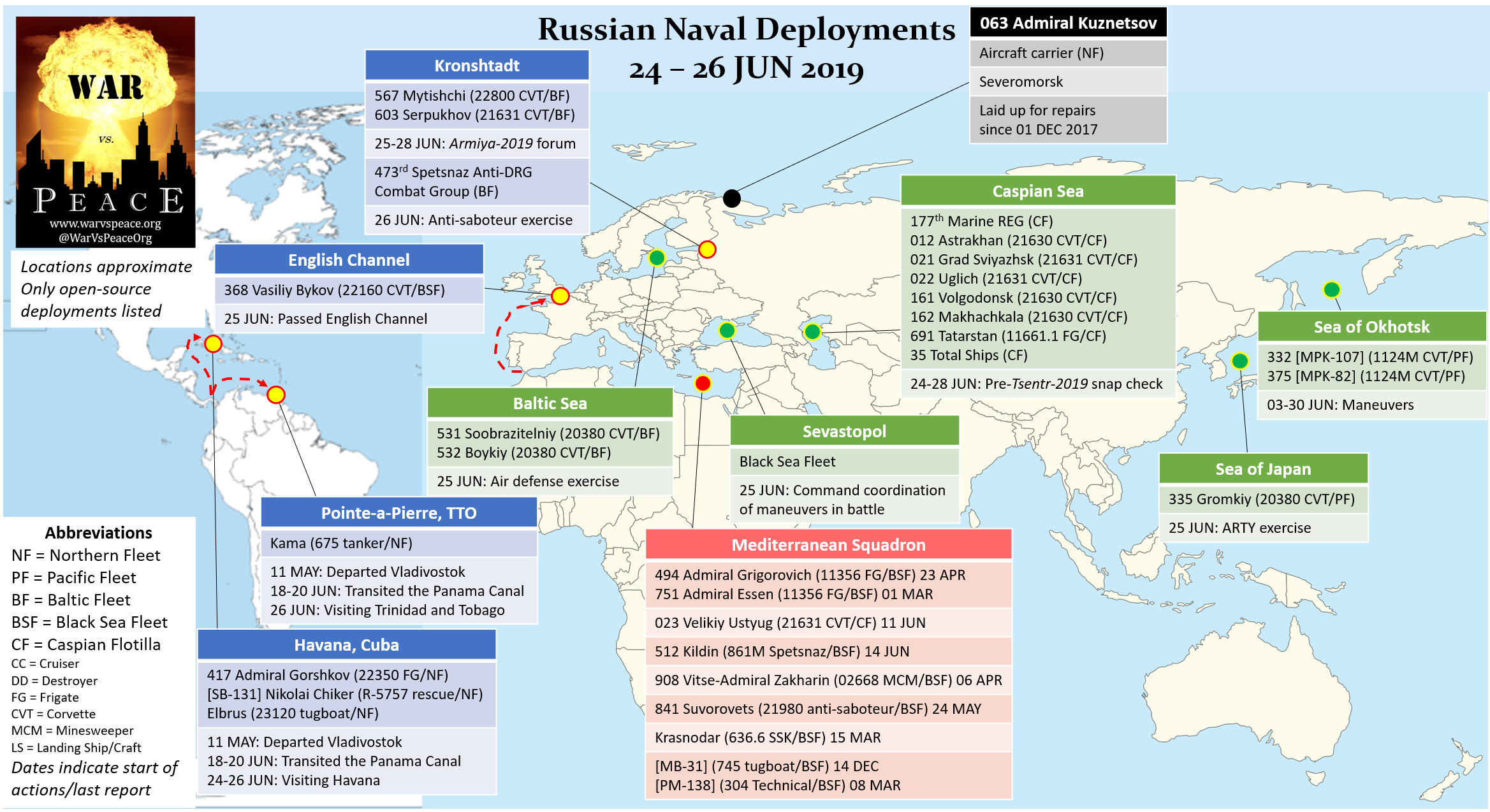Click the black Admiral Kuznetsov map marker

tap(732, 198)
